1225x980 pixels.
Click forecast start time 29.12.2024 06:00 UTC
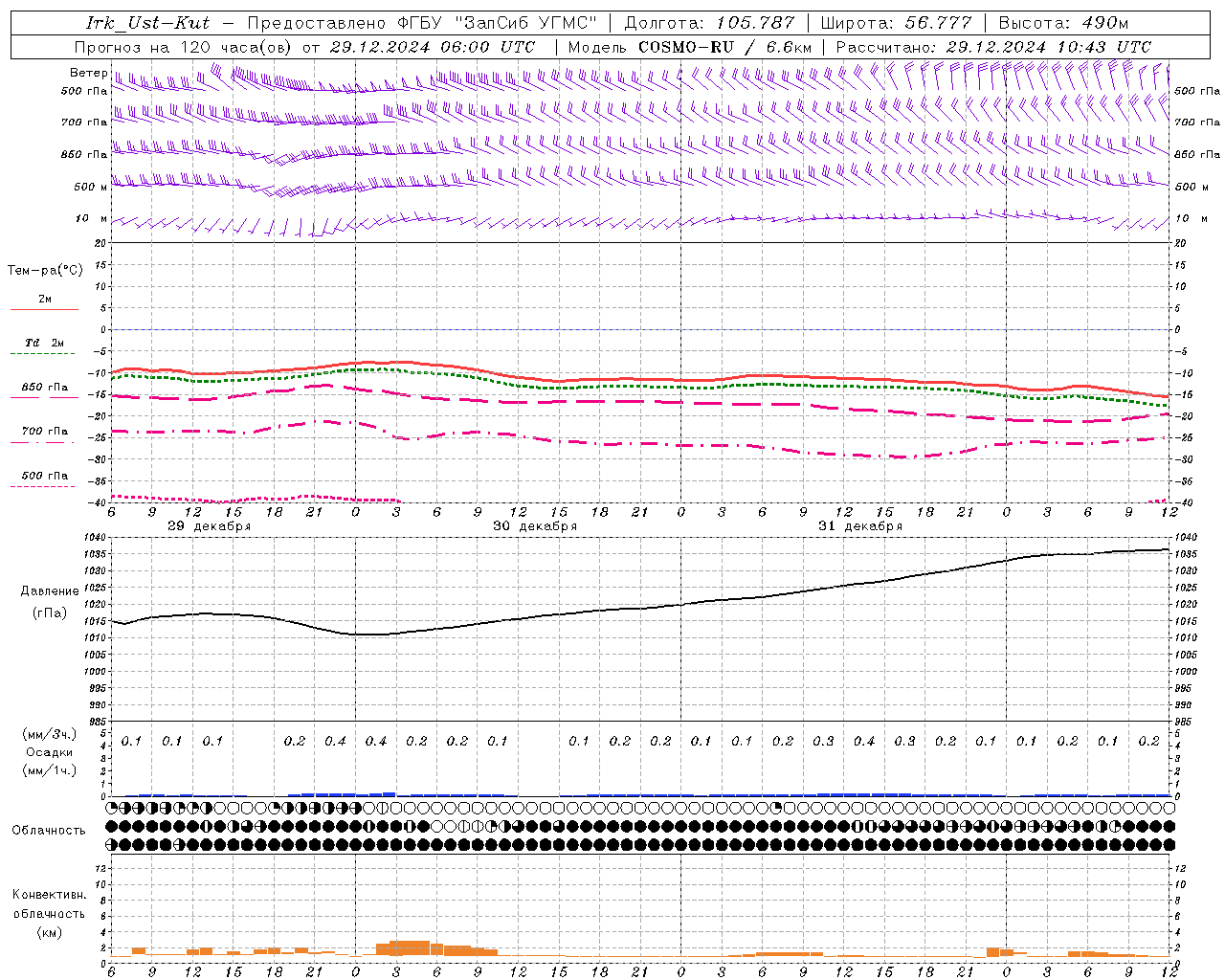(x=433, y=47)
